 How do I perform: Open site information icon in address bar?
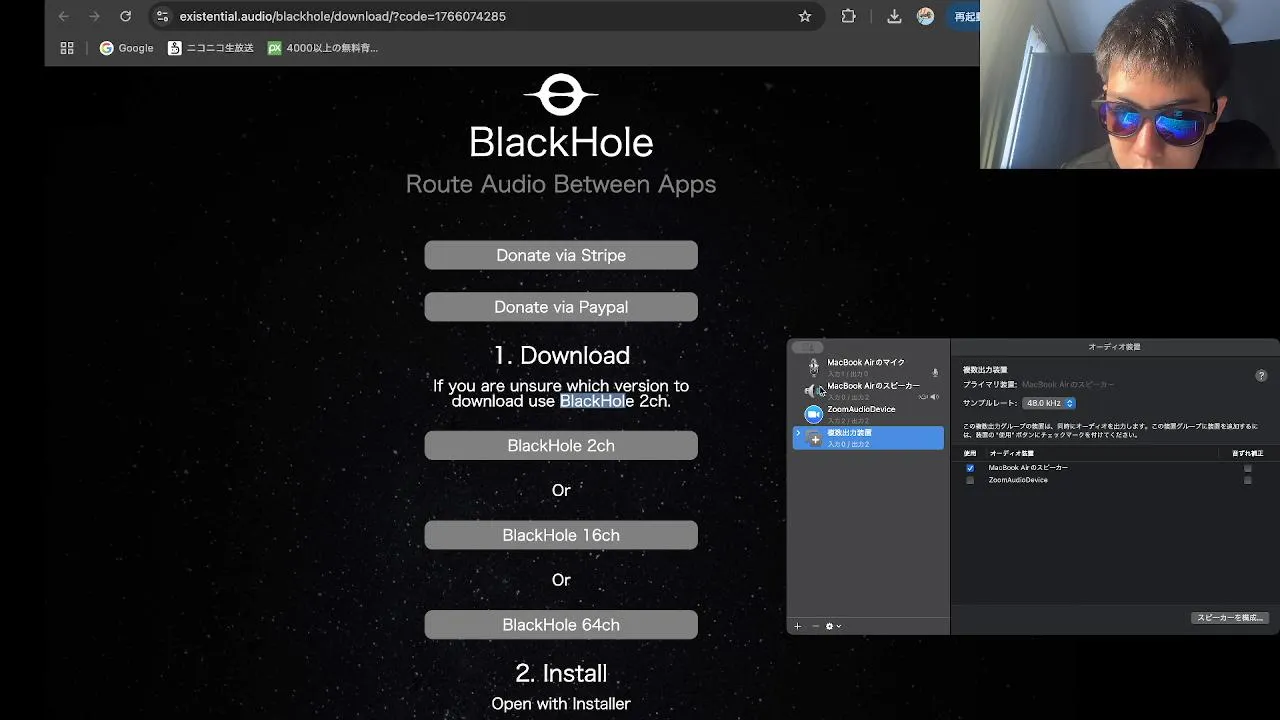163,16
